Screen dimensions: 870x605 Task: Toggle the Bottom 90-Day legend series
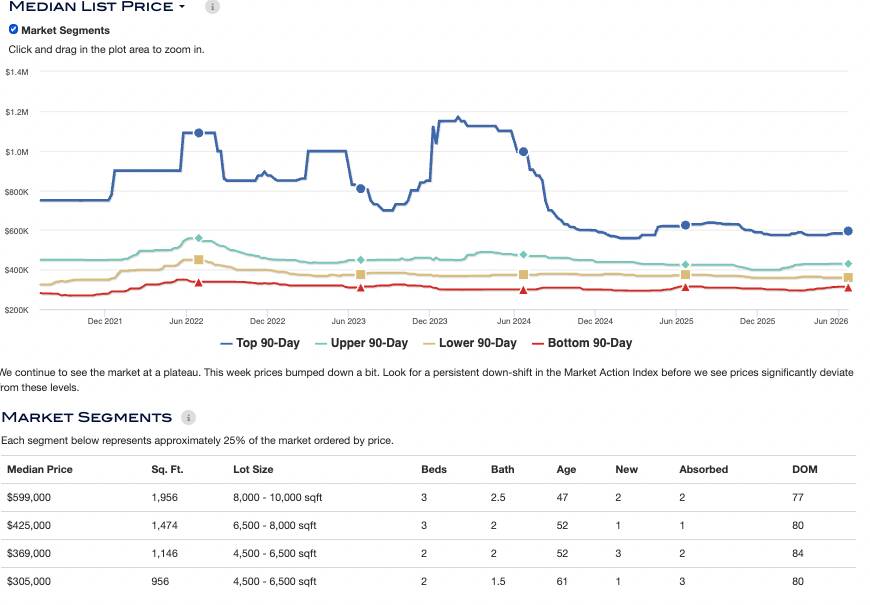pyautogui.click(x=582, y=343)
